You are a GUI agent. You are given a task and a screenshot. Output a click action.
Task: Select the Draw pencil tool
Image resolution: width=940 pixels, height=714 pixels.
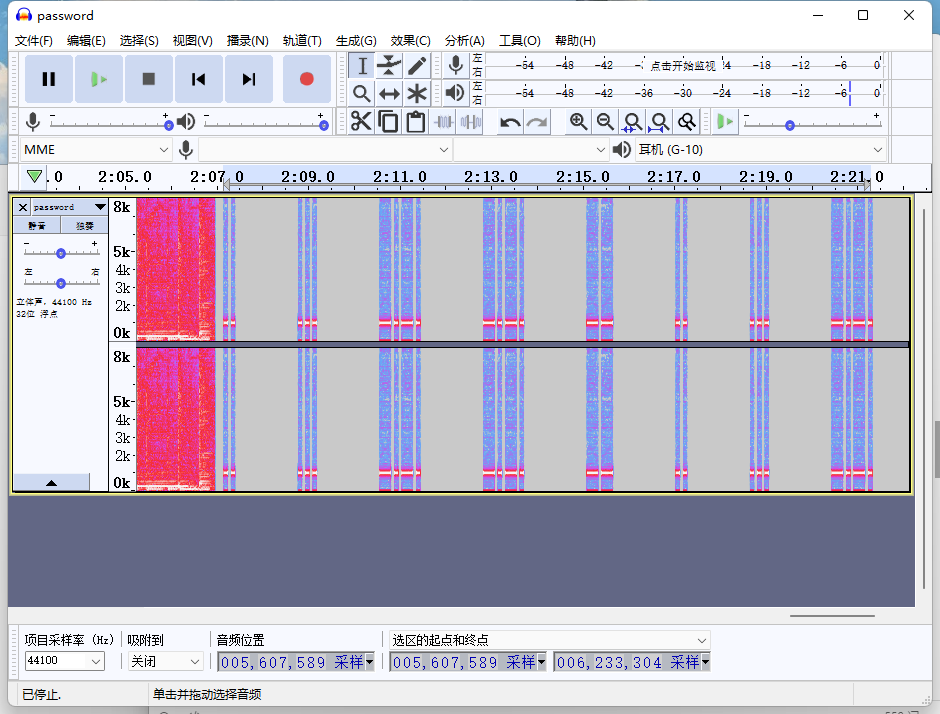[x=417, y=65]
